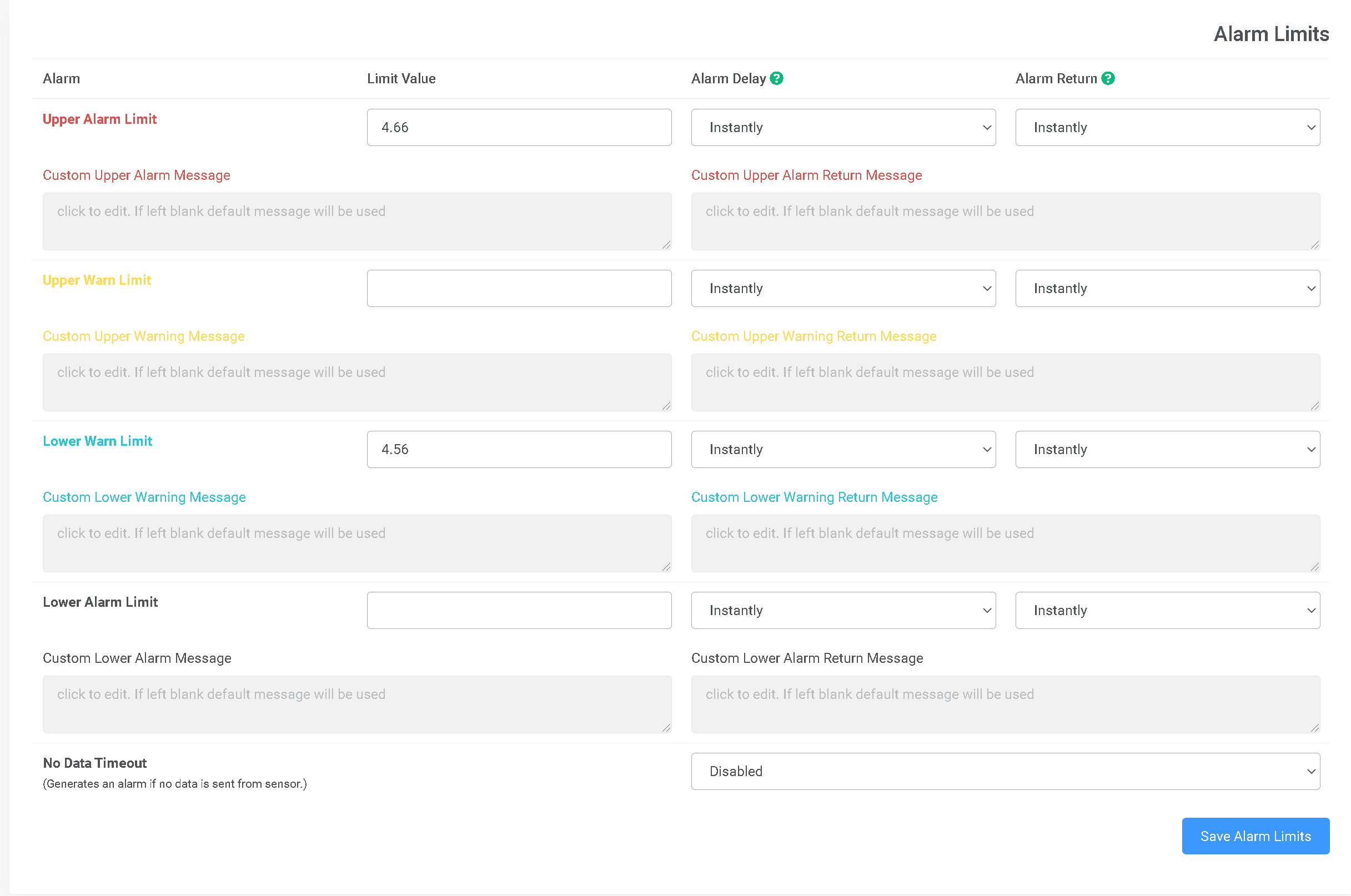1351x896 pixels.
Task: Click the empty Upper Warn Limit field
Action: [519, 289]
